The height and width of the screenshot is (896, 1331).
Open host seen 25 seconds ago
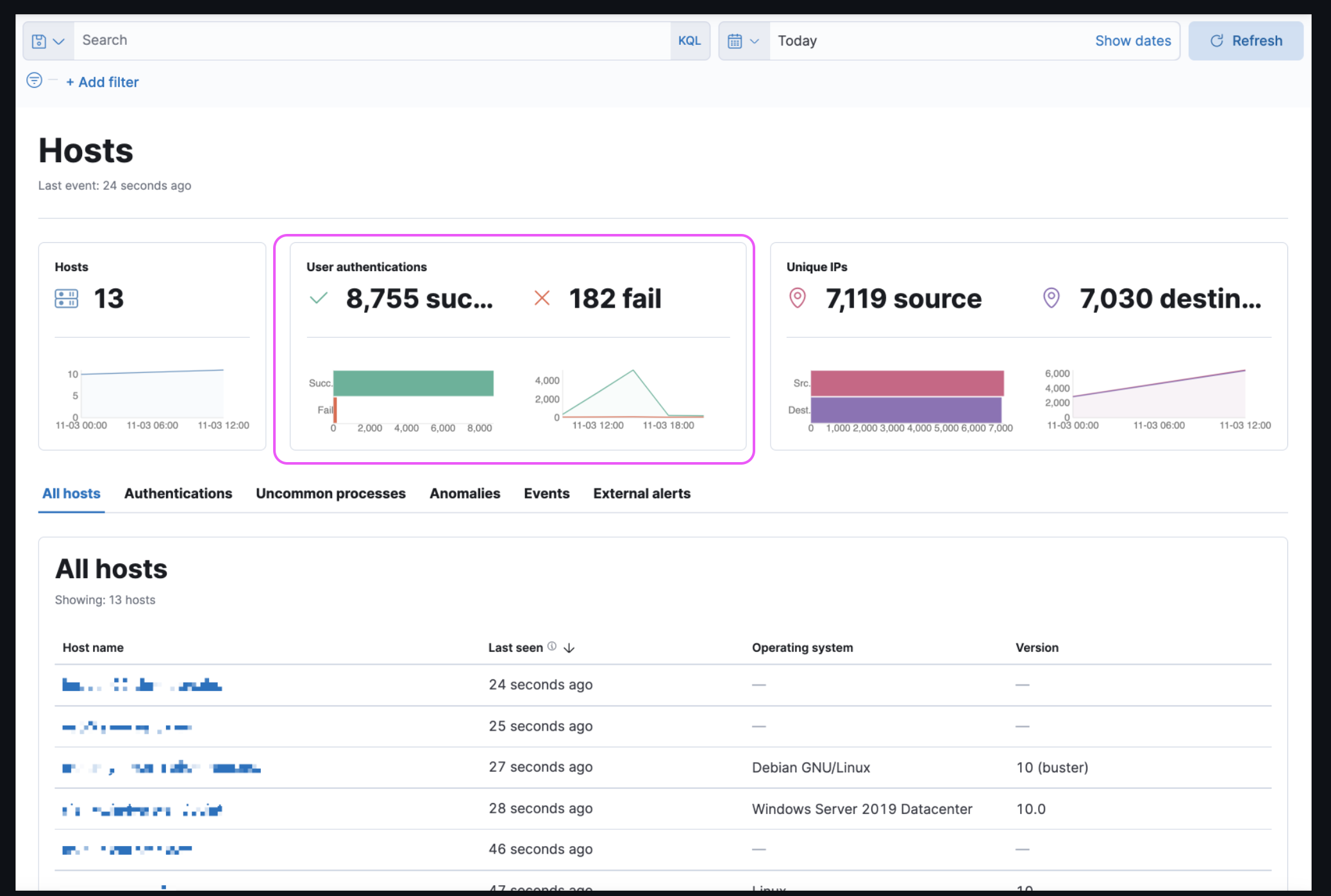[x=127, y=727]
